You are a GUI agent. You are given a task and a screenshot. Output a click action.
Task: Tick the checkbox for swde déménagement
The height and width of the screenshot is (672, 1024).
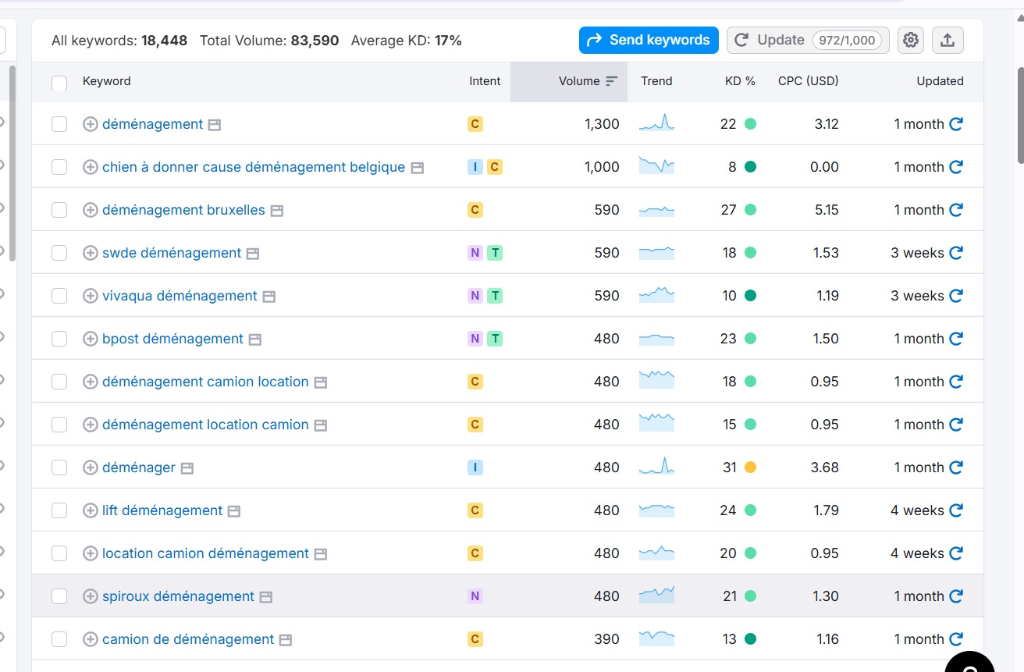click(59, 253)
